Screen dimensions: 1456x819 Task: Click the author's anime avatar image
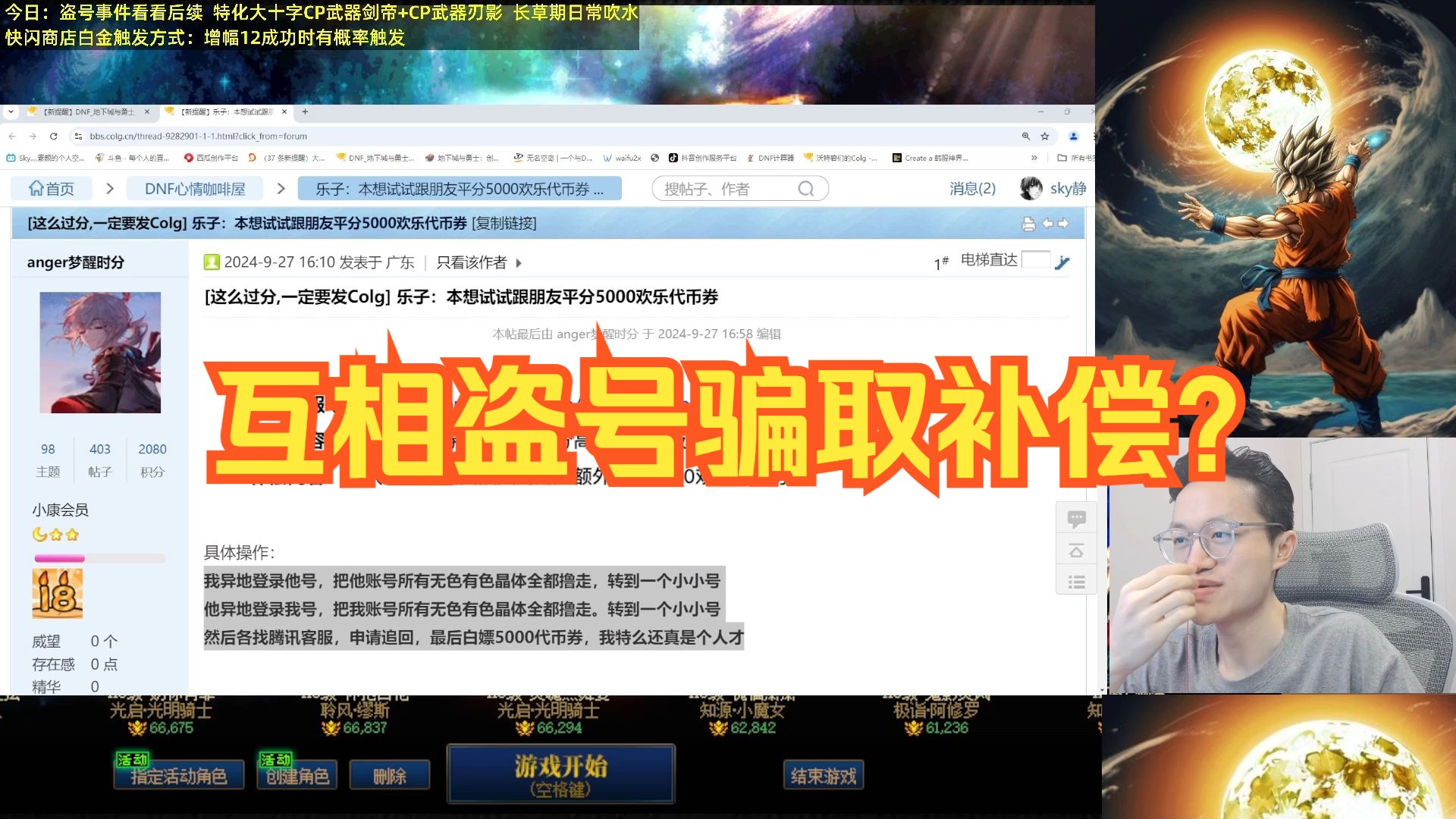click(100, 353)
